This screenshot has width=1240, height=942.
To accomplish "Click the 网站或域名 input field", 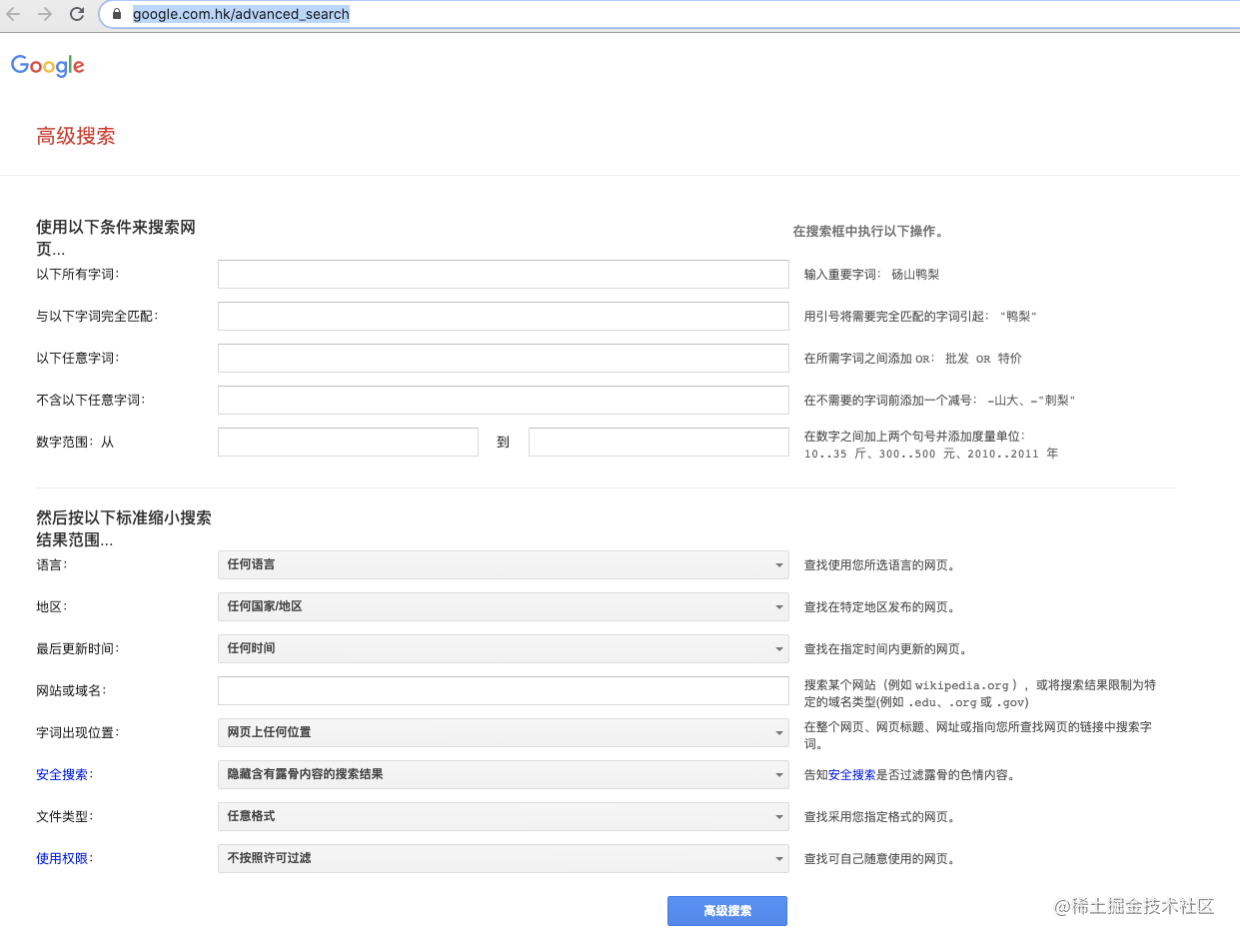I will [x=503, y=691].
